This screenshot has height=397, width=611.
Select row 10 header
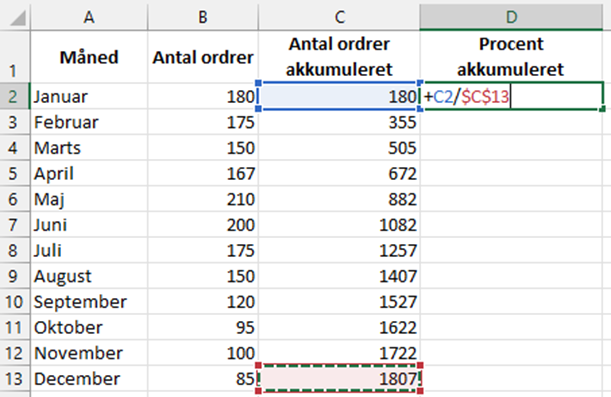click(15, 302)
